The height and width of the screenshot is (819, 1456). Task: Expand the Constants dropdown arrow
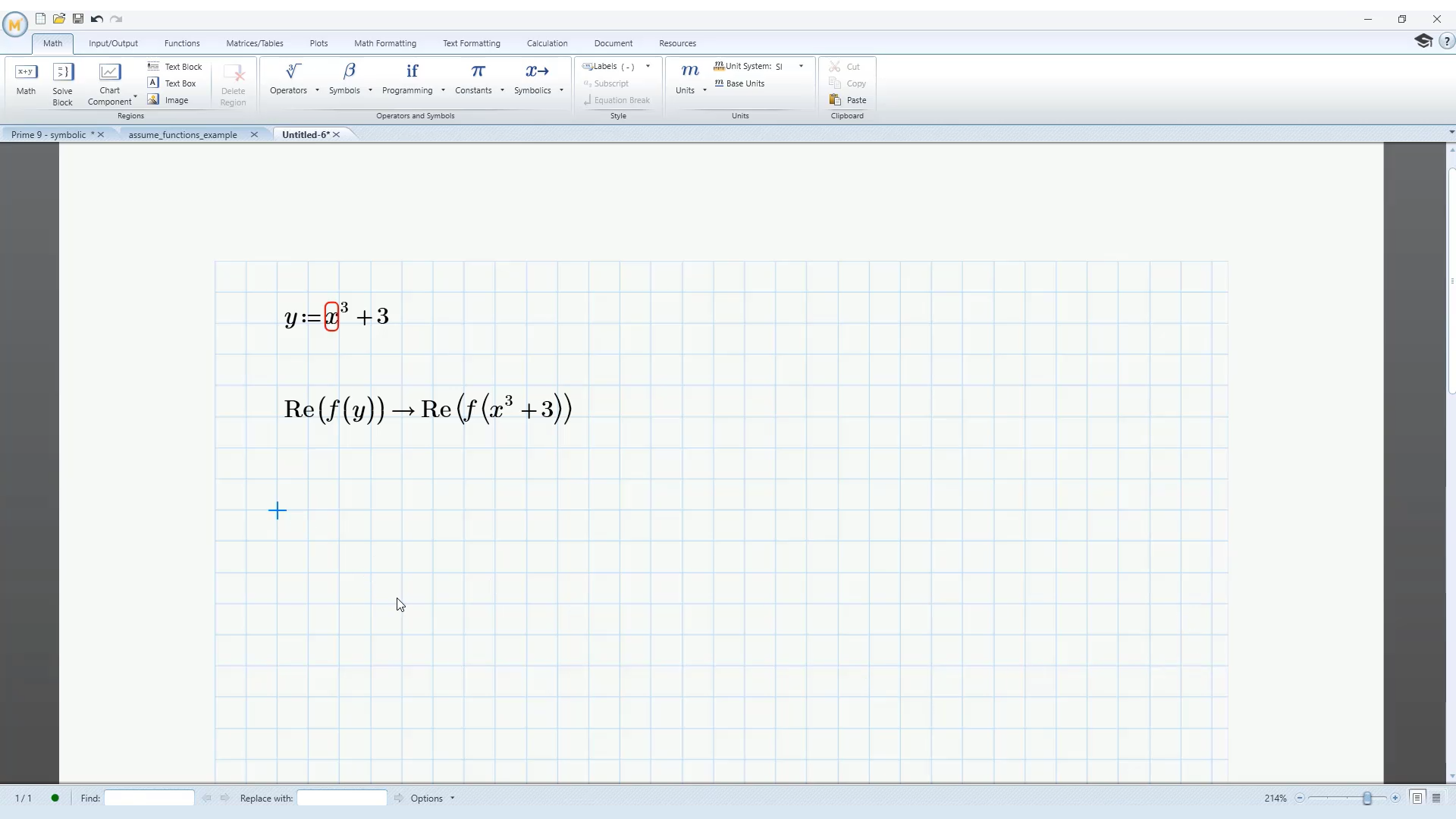coord(502,90)
